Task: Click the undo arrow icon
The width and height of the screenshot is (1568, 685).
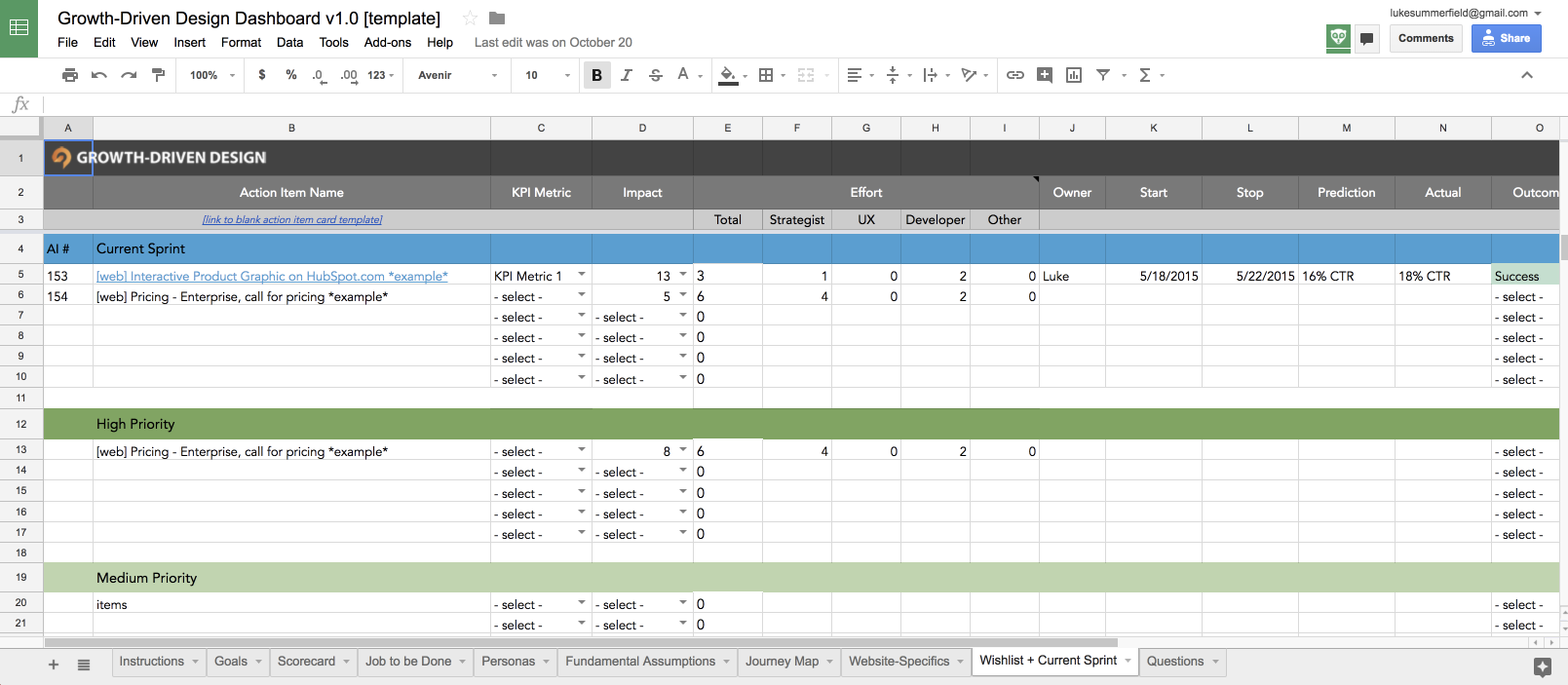Action: coord(98,75)
